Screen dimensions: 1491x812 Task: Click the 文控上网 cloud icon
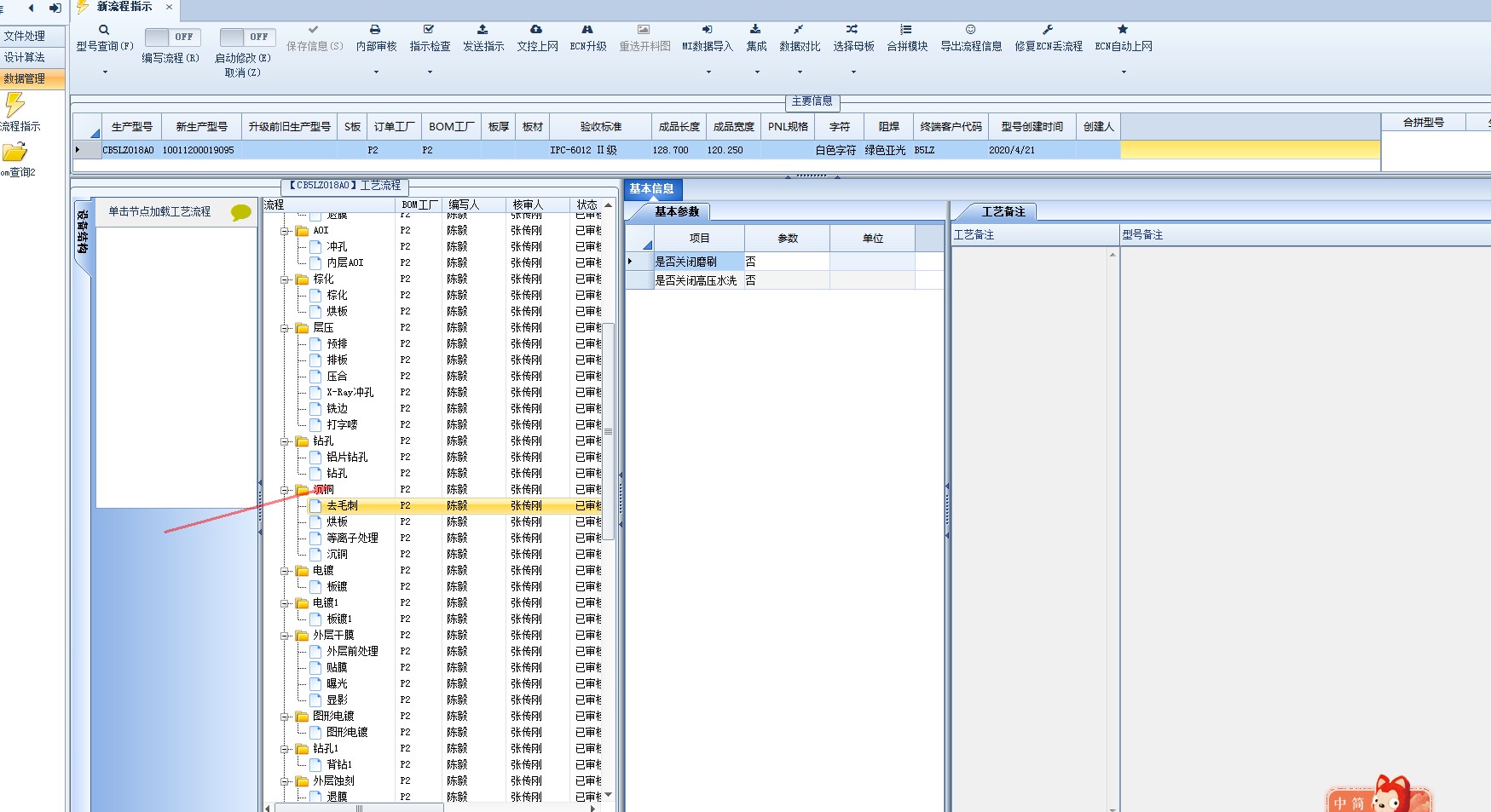coord(536,30)
